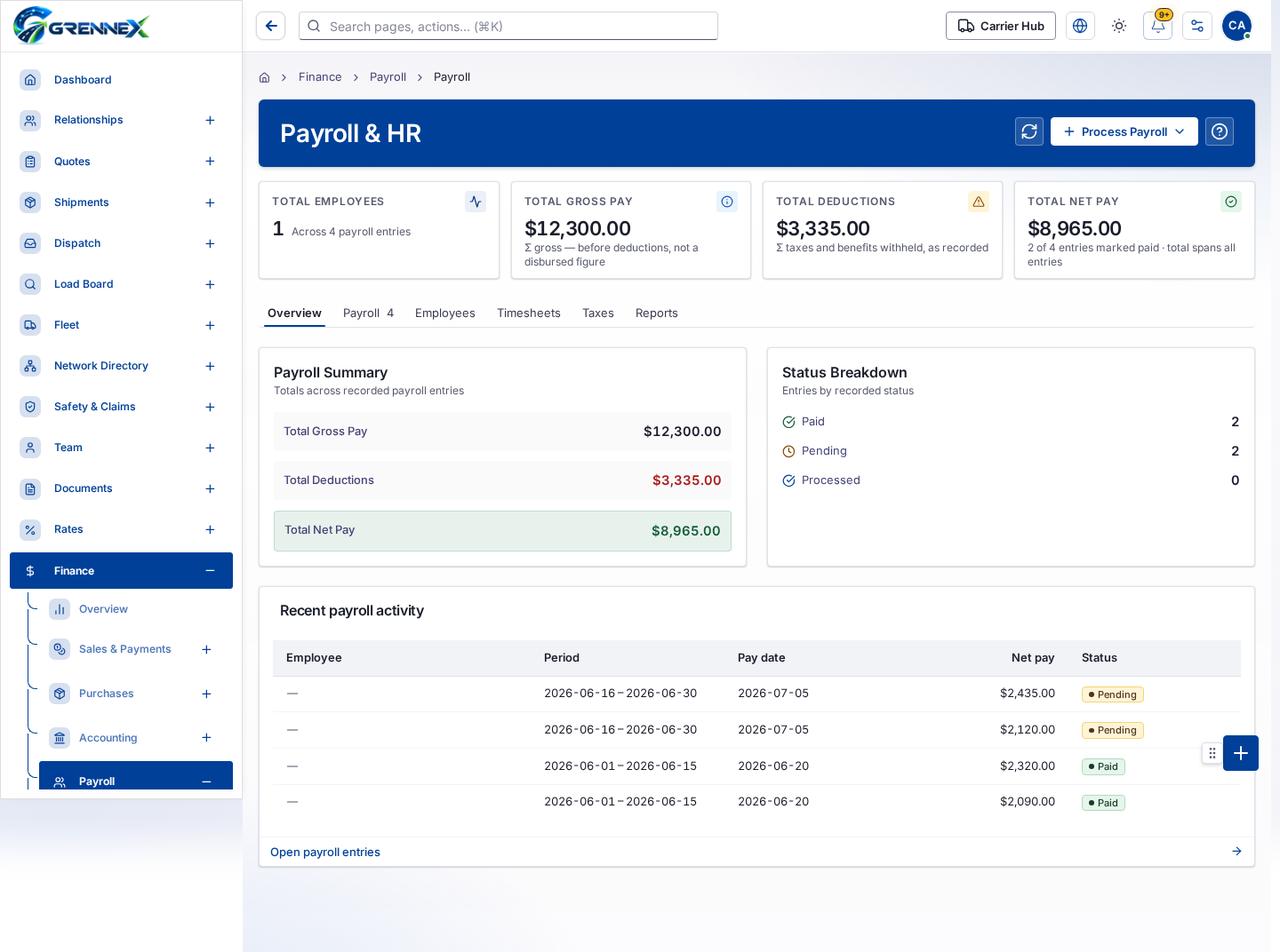Open the Carrier Hub button

1001,26
